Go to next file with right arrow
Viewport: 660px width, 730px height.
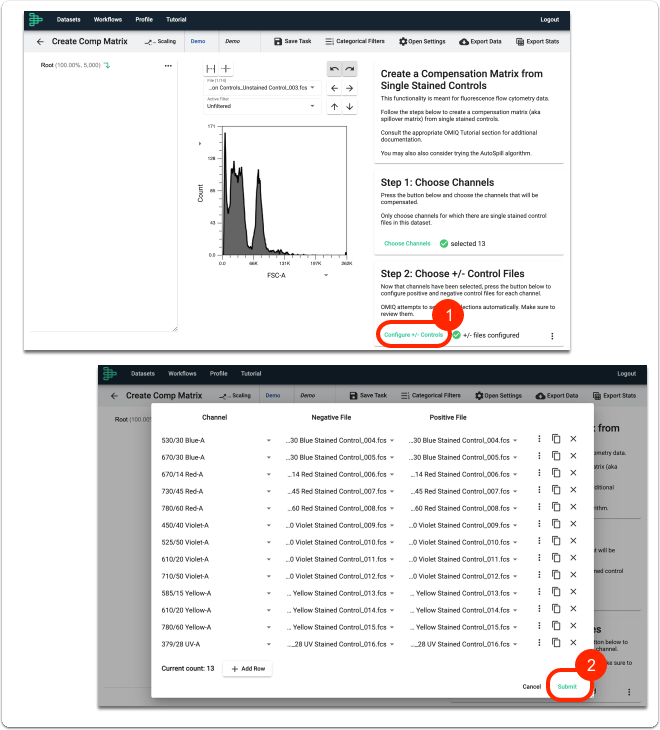[350, 88]
